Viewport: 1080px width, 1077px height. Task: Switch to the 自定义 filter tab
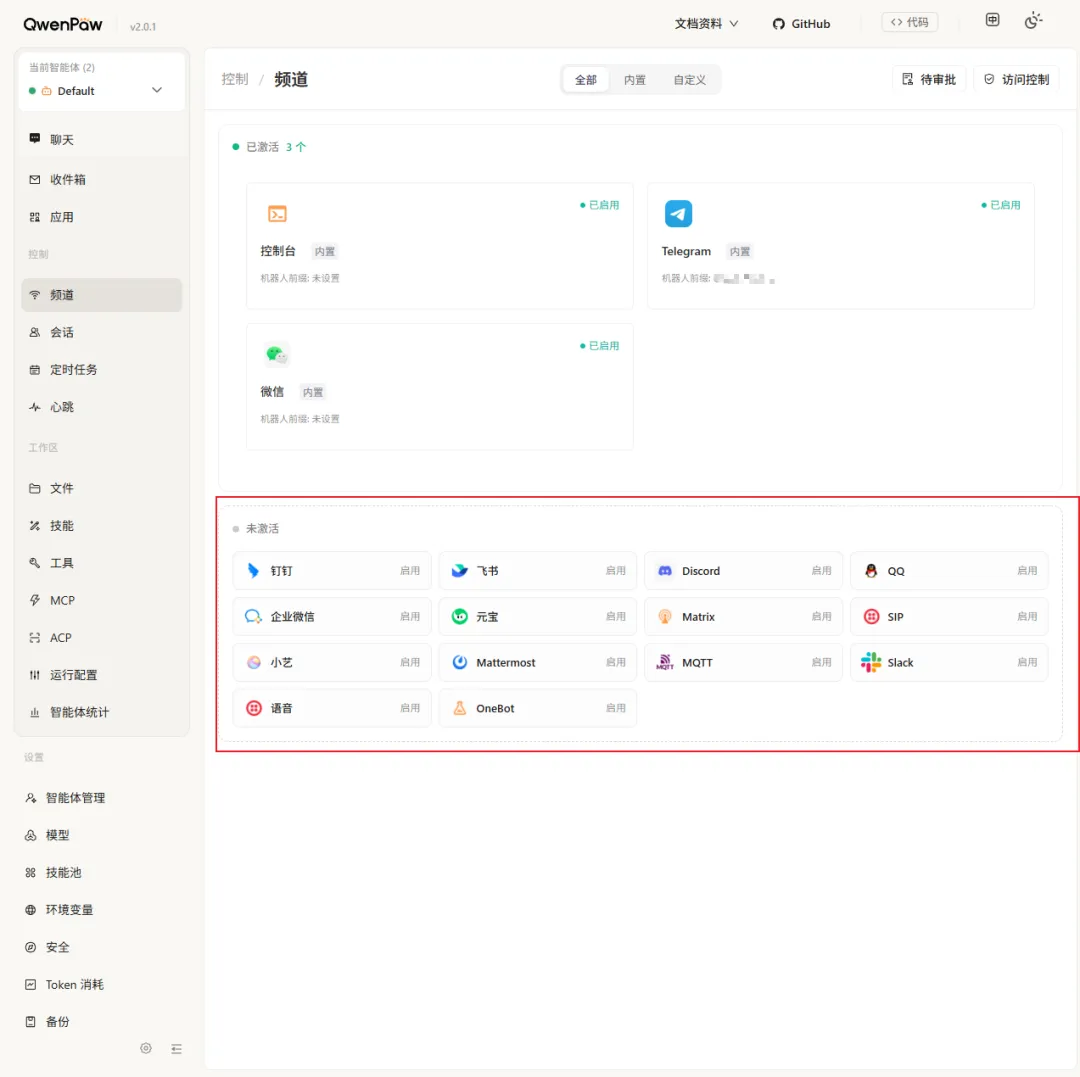click(x=689, y=80)
